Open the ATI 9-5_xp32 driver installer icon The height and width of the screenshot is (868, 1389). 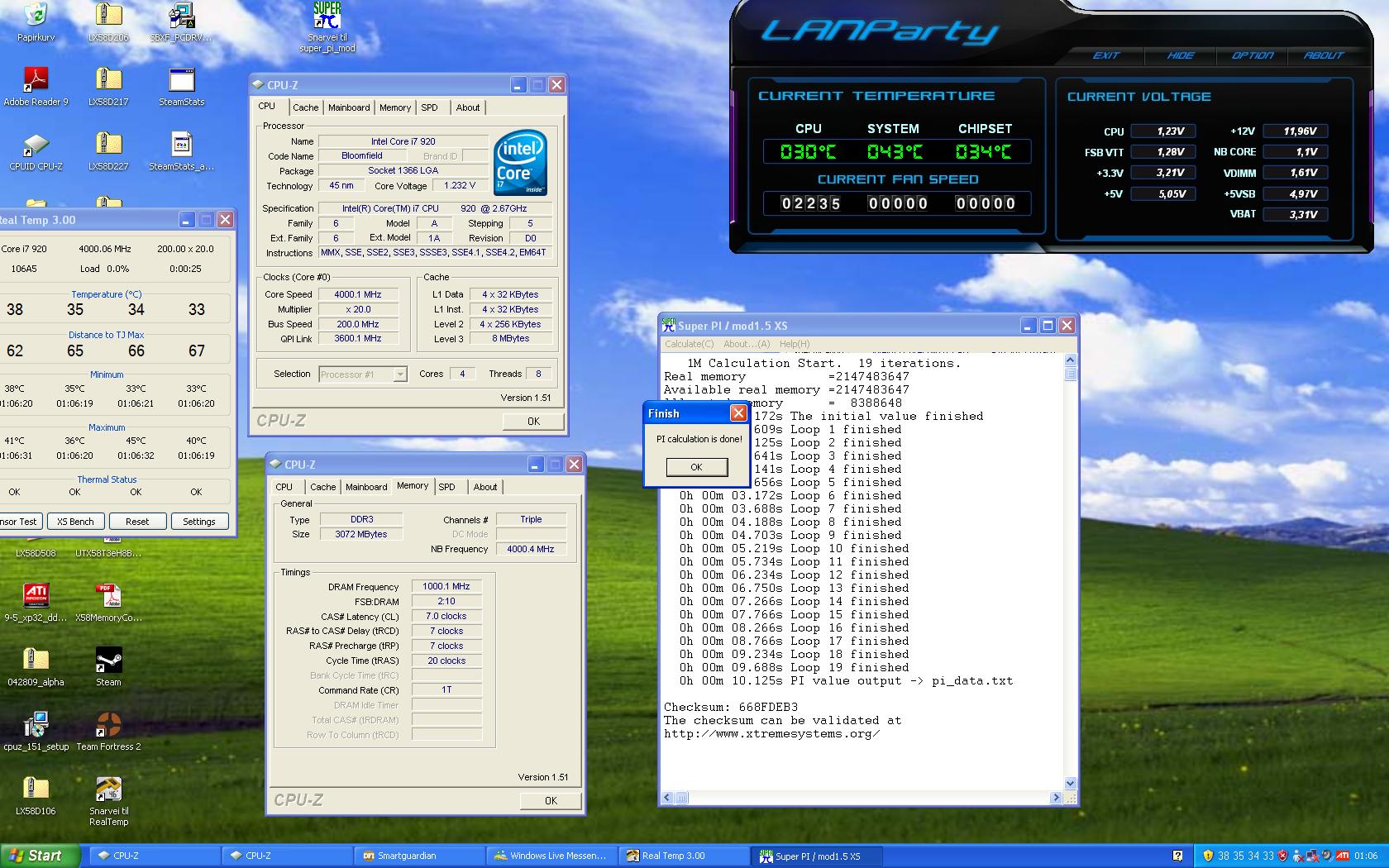[x=36, y=595]
